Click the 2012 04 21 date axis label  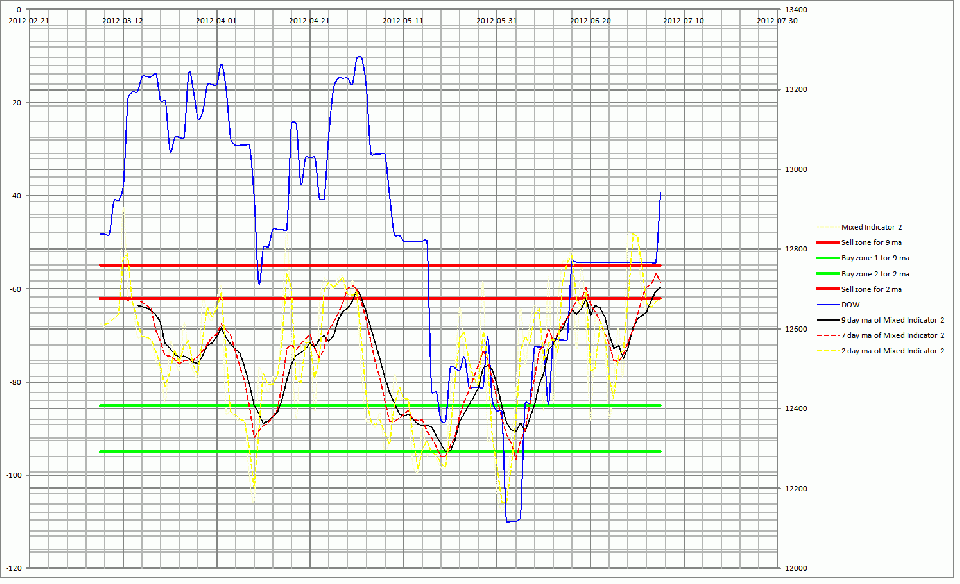click(309, 21)
